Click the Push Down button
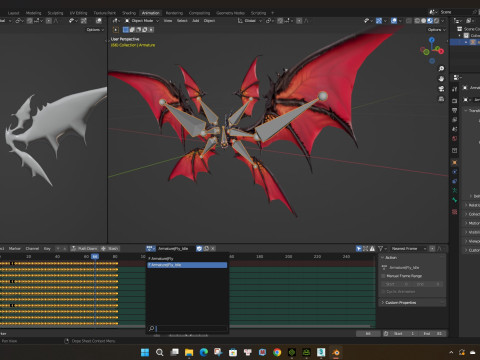Viewport: 480px width, 360px height. 84,249
